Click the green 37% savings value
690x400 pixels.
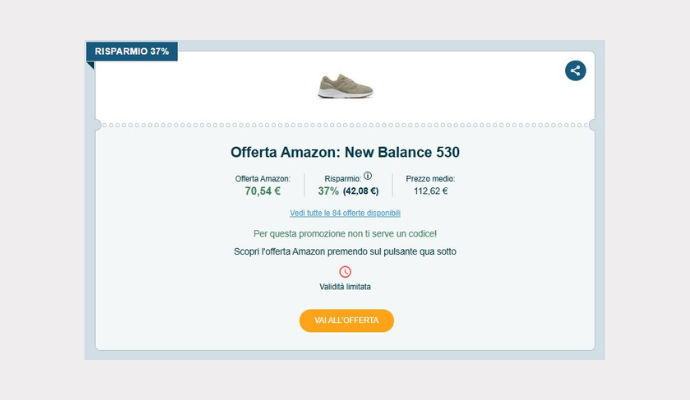tap(328, 191)
